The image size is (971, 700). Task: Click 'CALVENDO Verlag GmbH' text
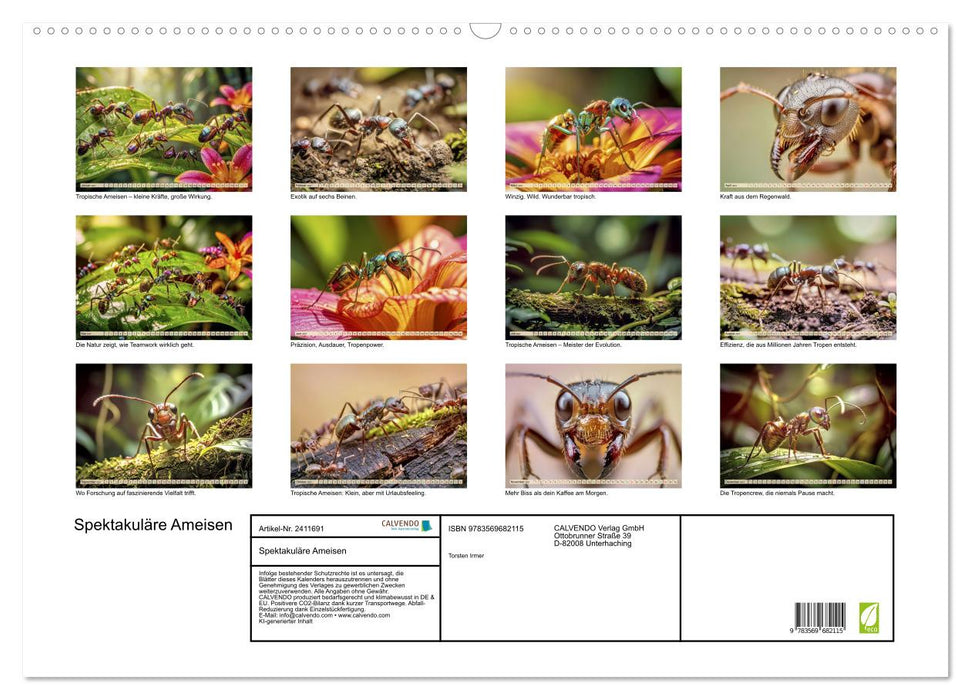point(599,528)
